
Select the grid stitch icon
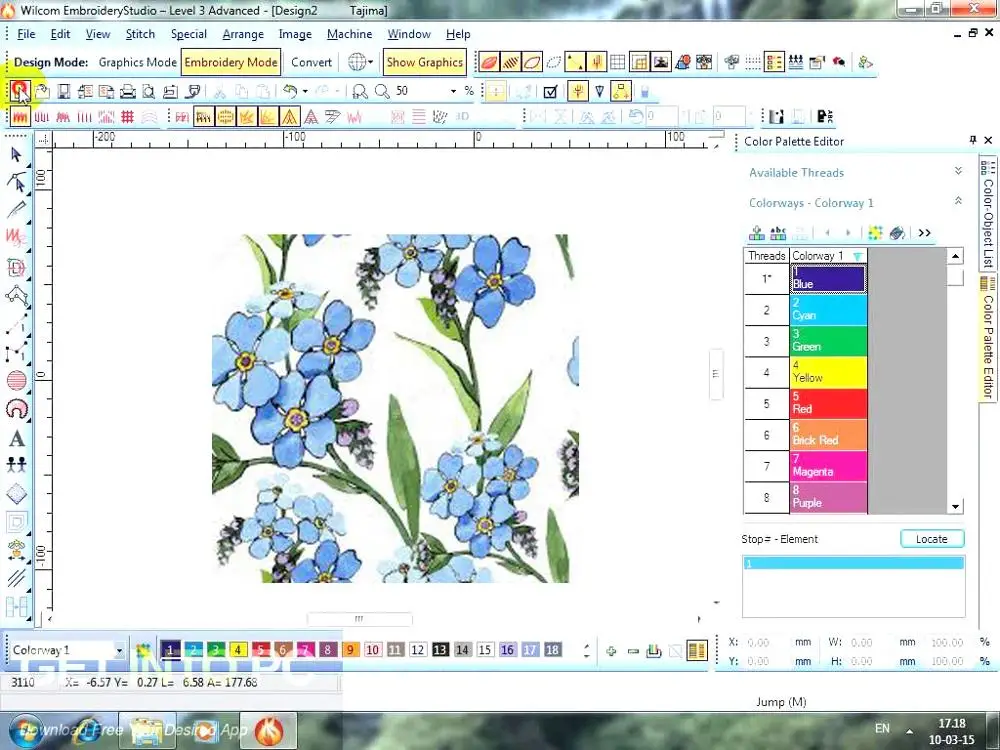127,117
